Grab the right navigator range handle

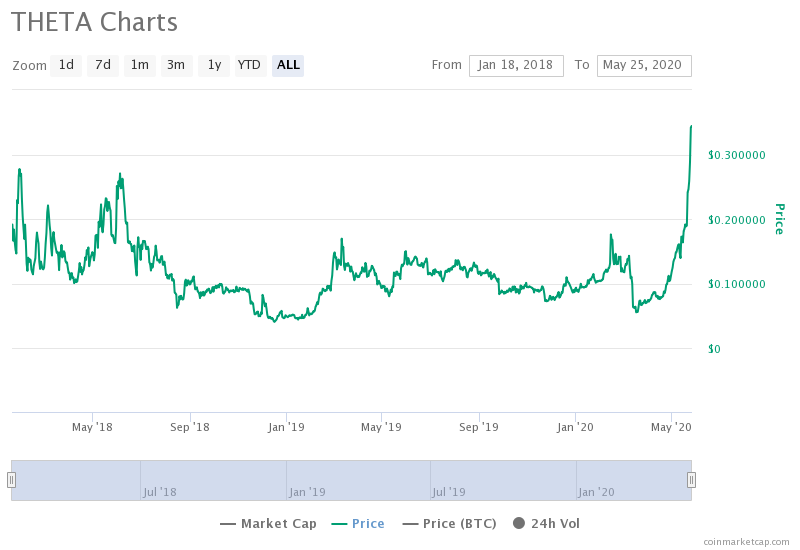pos(691,480)
